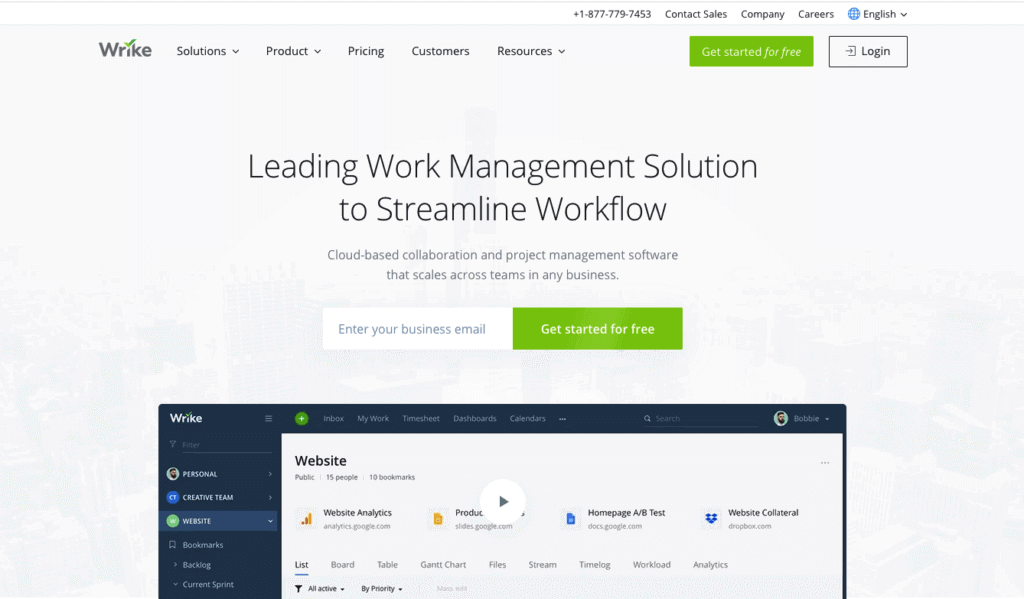Open the Company link

(x=762, y=14)
